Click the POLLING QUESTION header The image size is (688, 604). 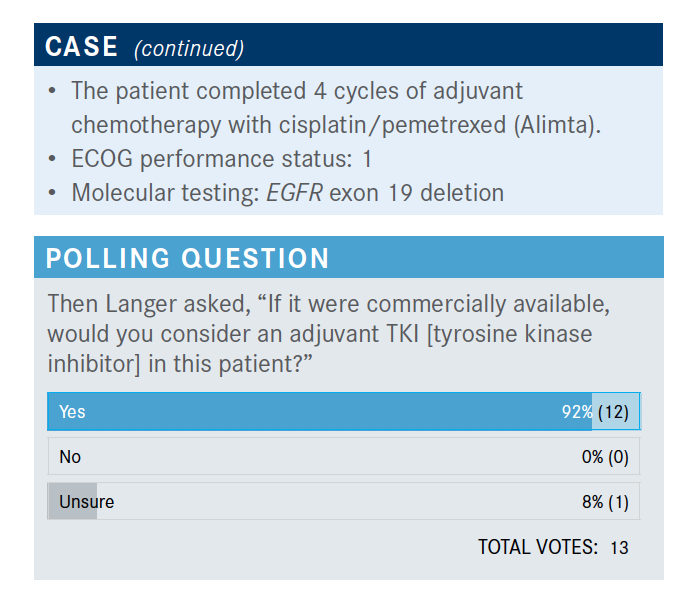(x=188, y=259)
